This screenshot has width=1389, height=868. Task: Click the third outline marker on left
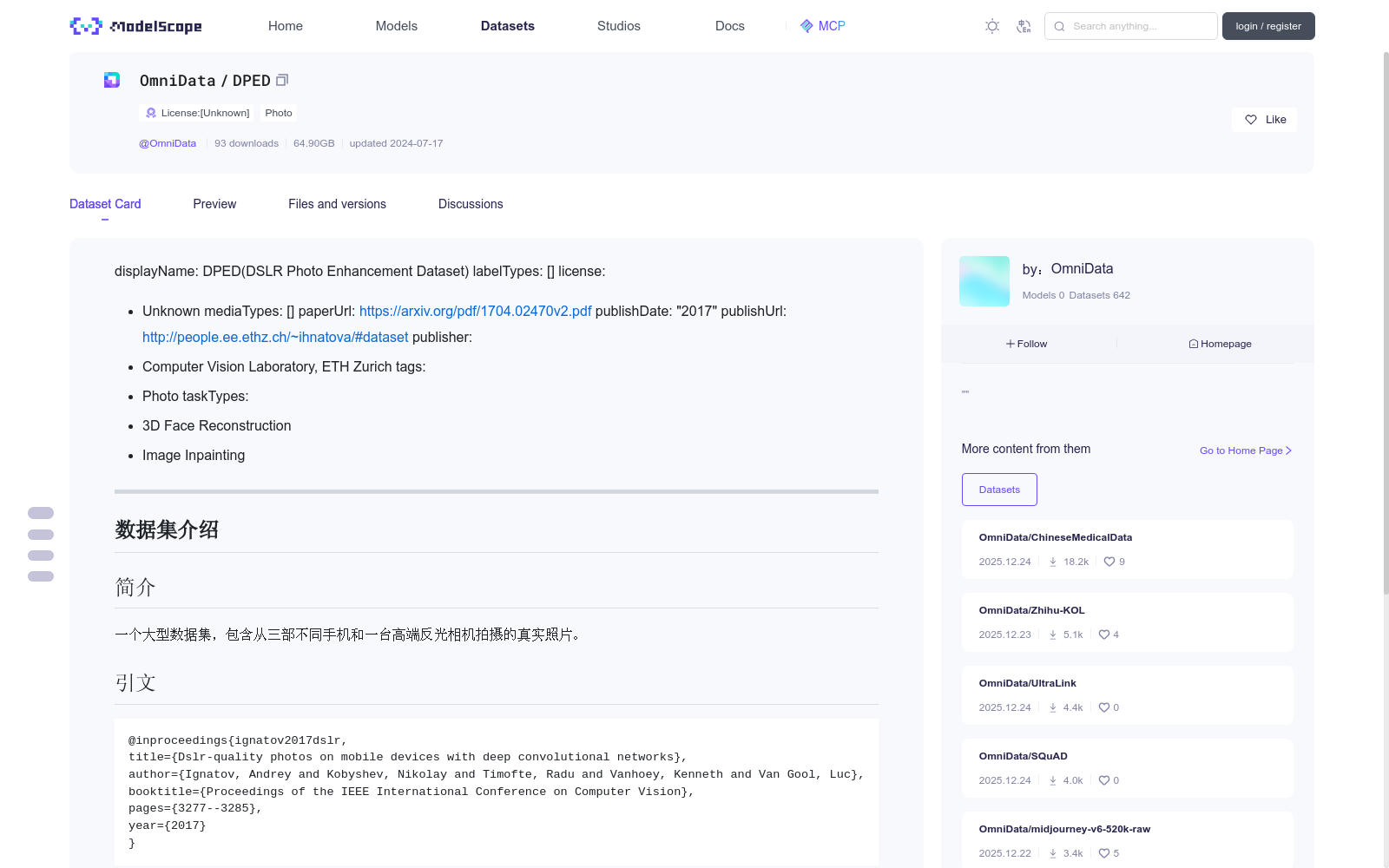click(41, 556)
